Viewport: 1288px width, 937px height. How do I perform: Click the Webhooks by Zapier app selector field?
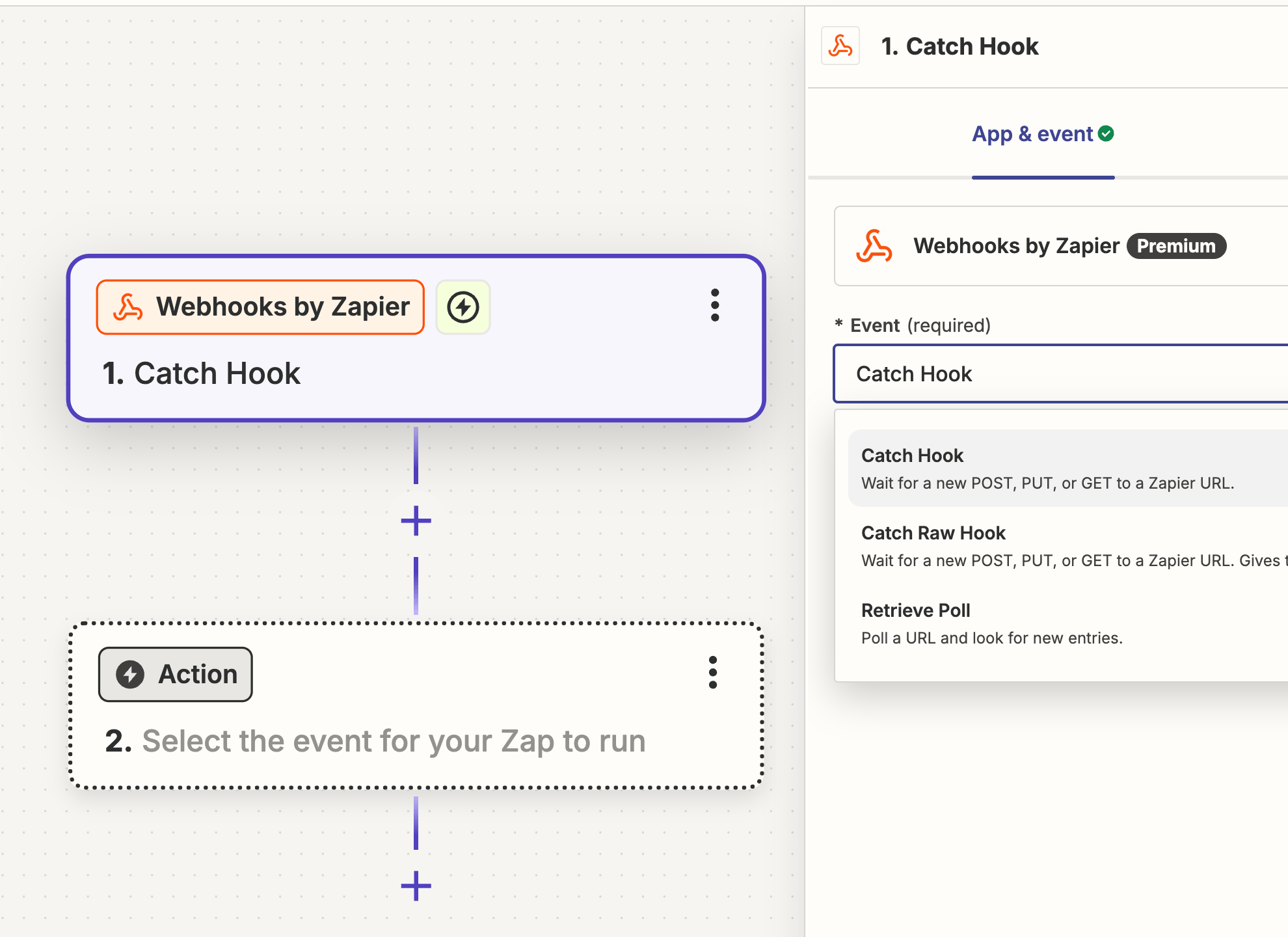coord(1061,246)
